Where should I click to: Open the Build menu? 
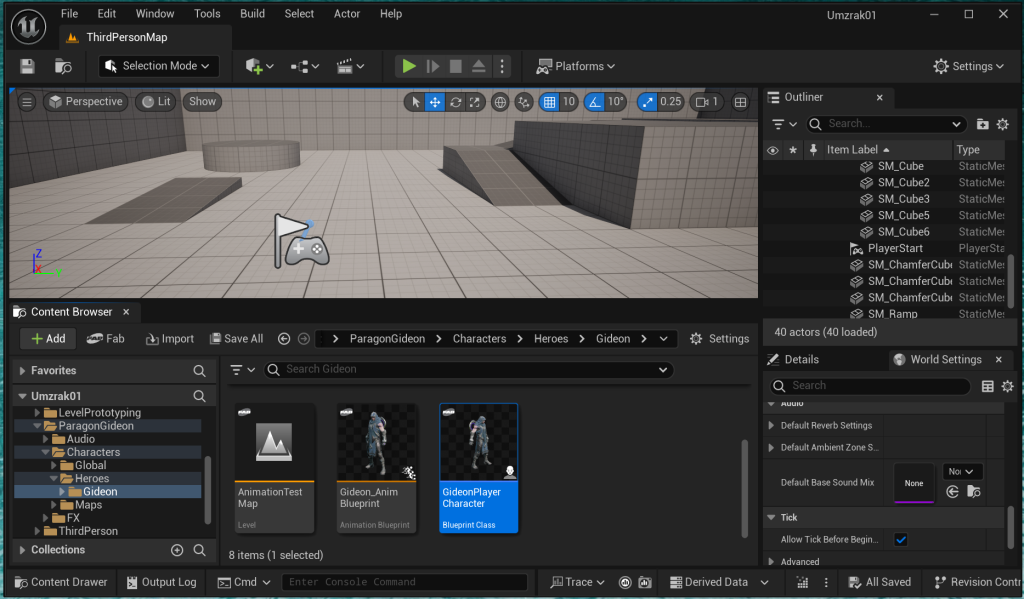pos(252,14)
